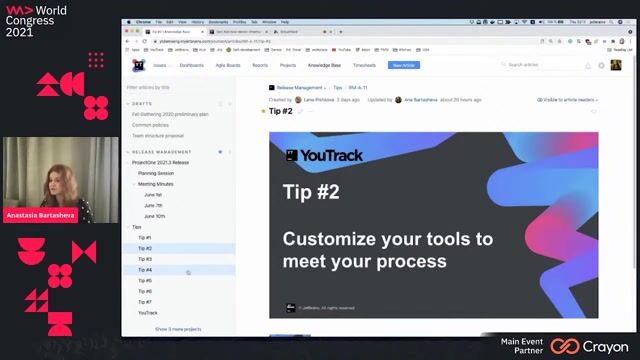Open the June 7th meeting minutes
The image size is (640, 360).
pos(153,205)
